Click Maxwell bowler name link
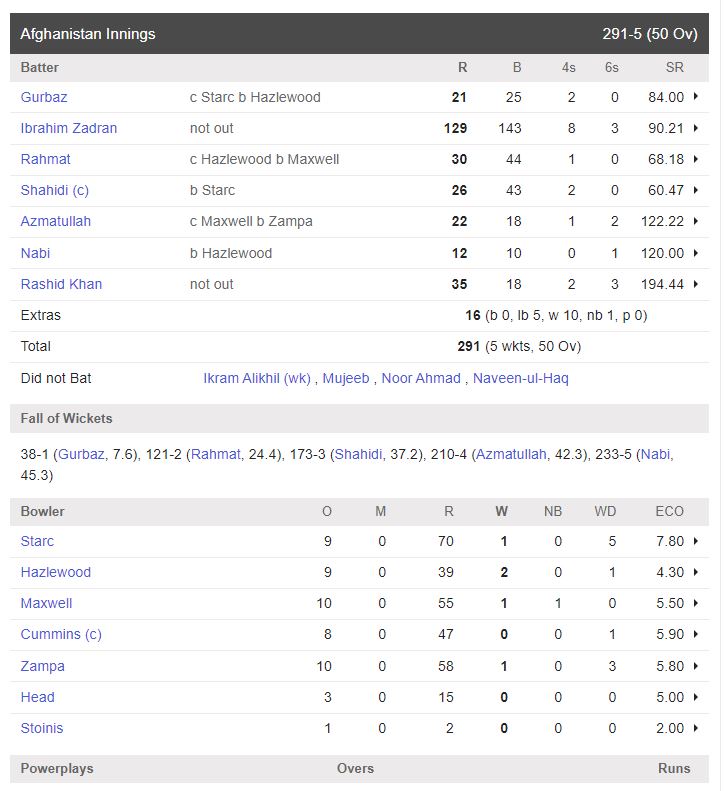This screenshot has height=791, width=724. [47, 603]
